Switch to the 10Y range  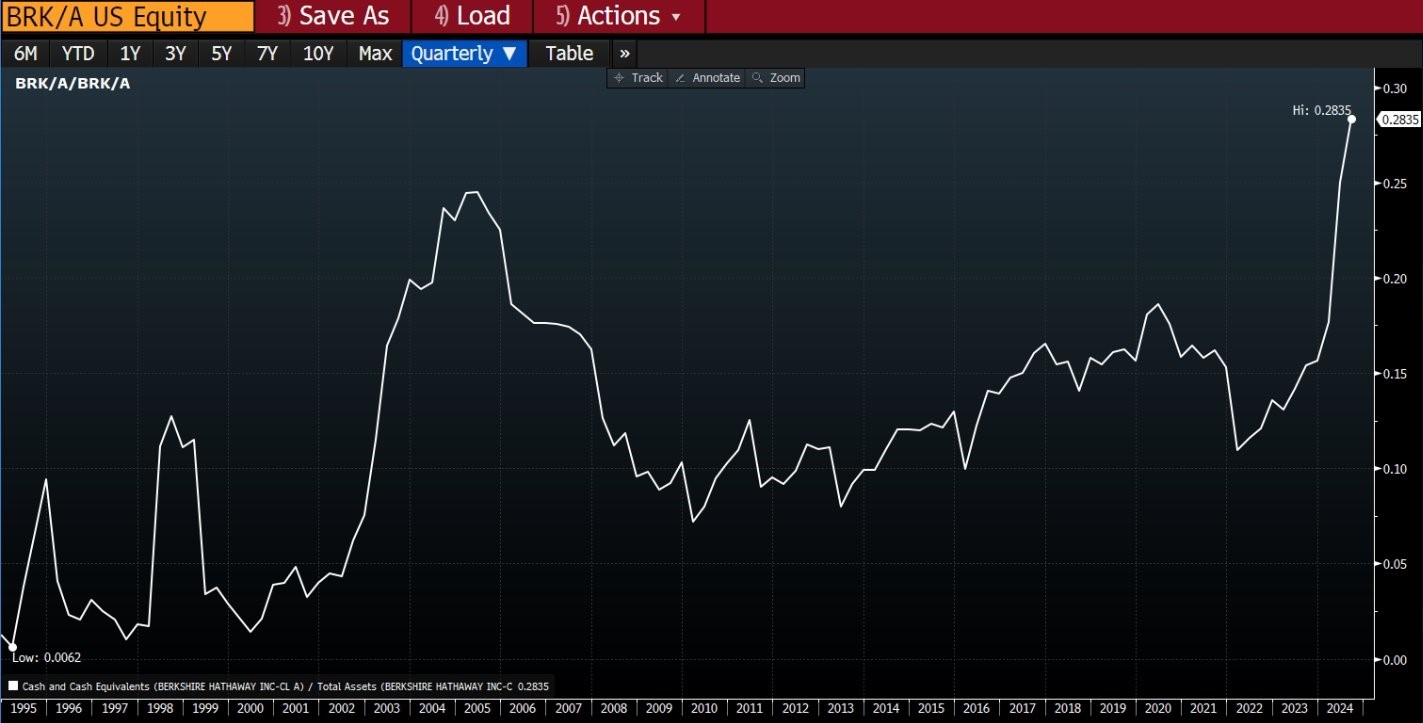click(318, 54)
